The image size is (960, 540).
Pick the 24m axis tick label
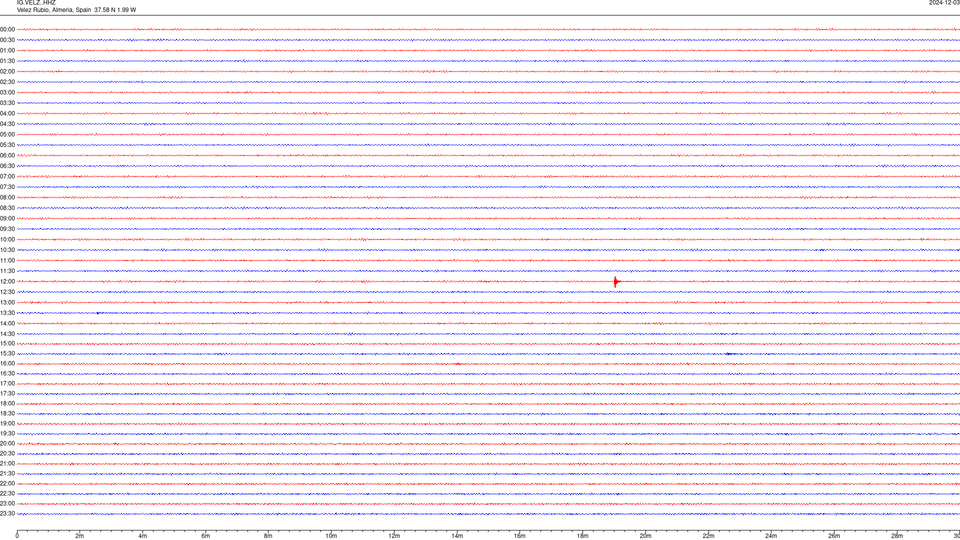[x=771, y=536]
